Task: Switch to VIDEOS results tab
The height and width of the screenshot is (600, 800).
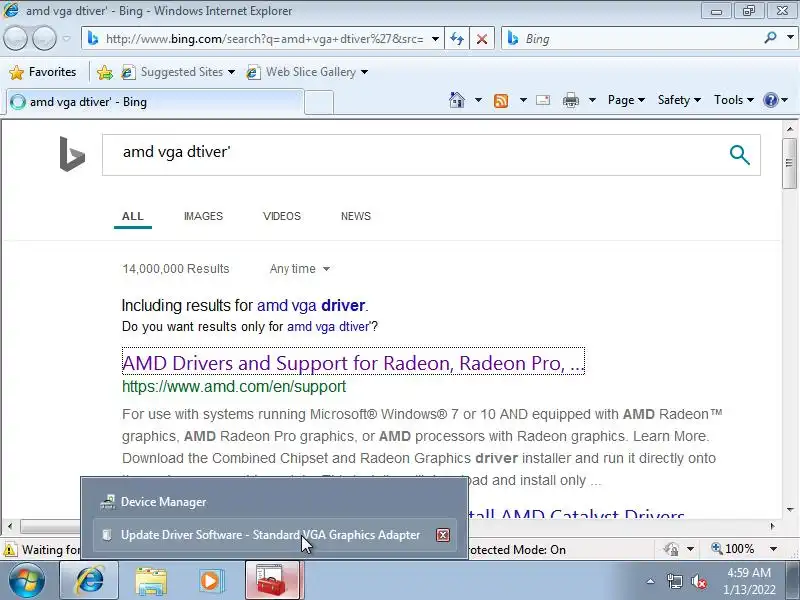Action: [x=282, y=216]
